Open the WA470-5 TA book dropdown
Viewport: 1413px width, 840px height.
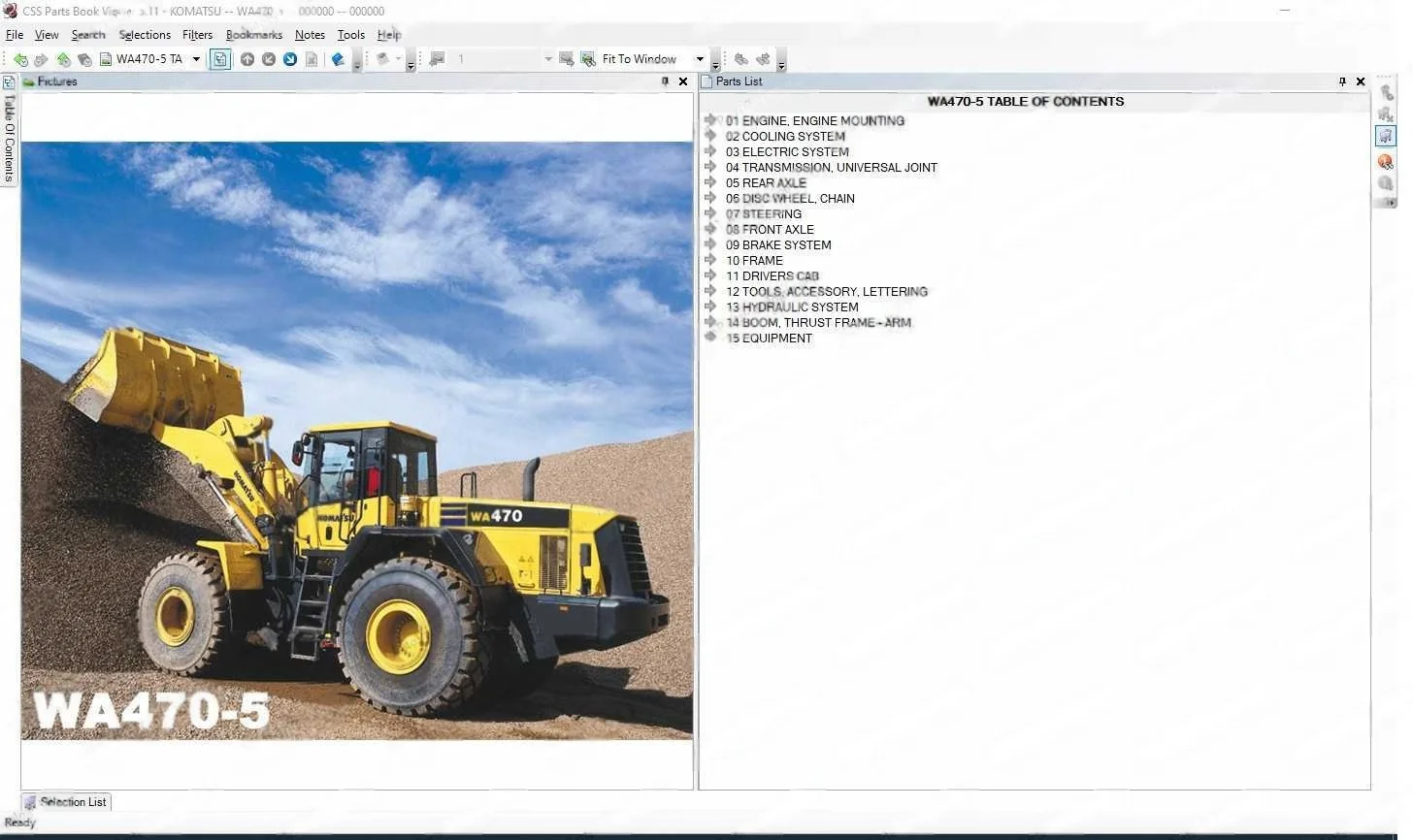(x=196, y=59)
